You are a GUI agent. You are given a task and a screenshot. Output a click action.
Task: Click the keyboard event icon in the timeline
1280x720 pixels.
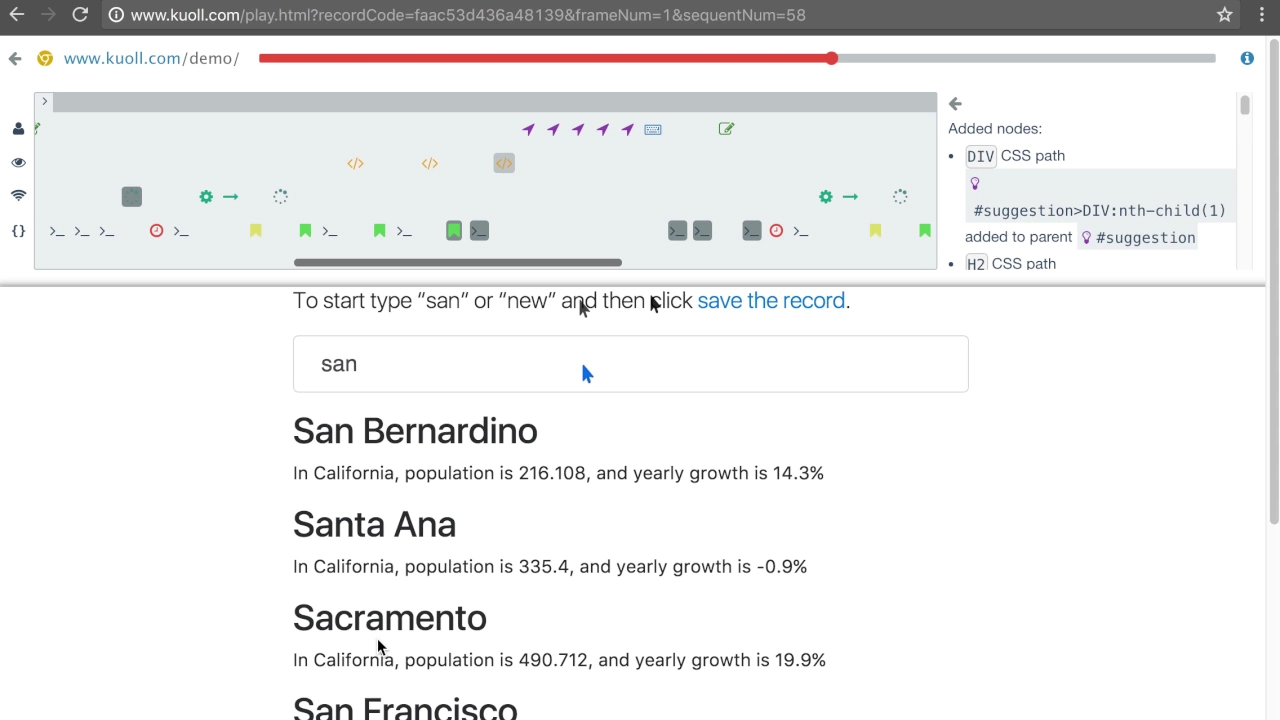coord(653,130)
